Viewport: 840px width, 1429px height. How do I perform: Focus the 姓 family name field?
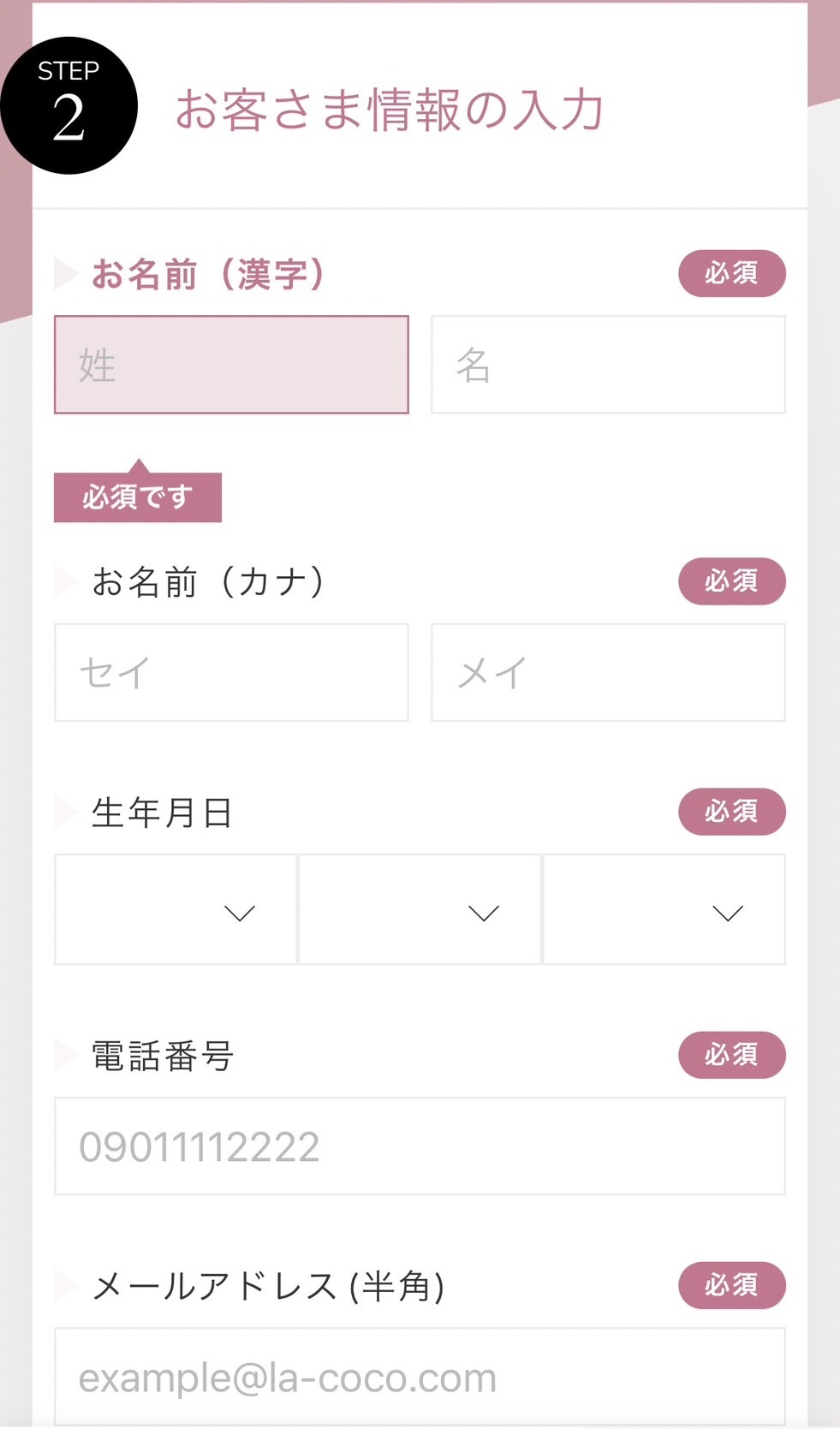(x=231, y=365)
